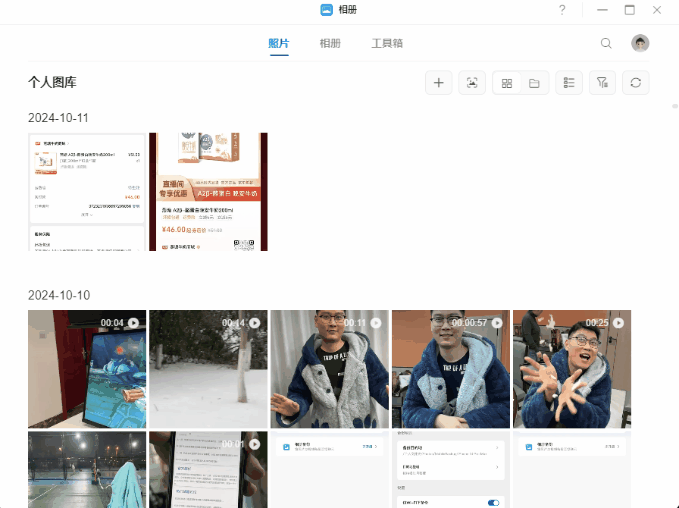This screenshot has height=508, width=679.
Task: Switch to grid thumbnail view
Action: pos(507,83)
